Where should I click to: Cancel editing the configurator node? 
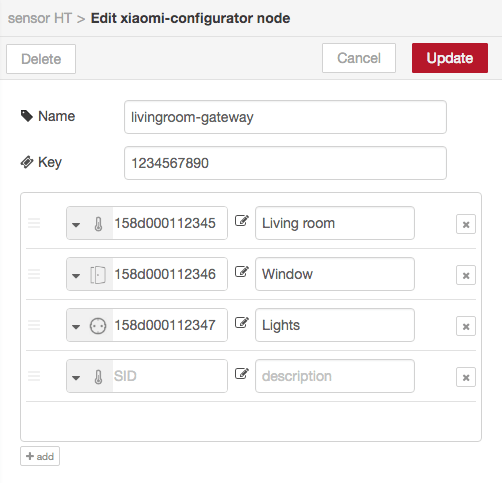pos(359,58)
